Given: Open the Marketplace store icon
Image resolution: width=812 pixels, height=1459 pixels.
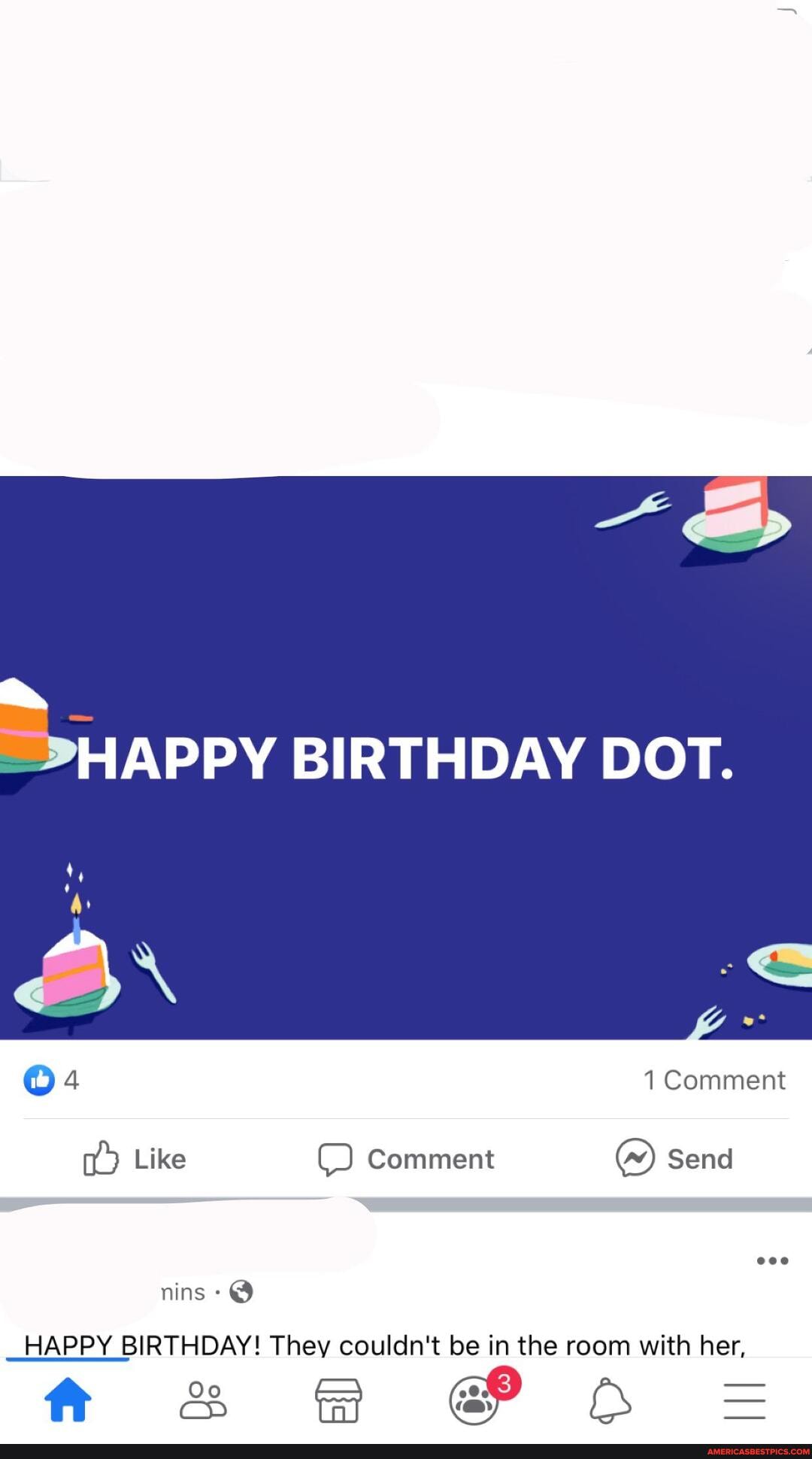Looking at the screenshot, I should pos(338,1399).
